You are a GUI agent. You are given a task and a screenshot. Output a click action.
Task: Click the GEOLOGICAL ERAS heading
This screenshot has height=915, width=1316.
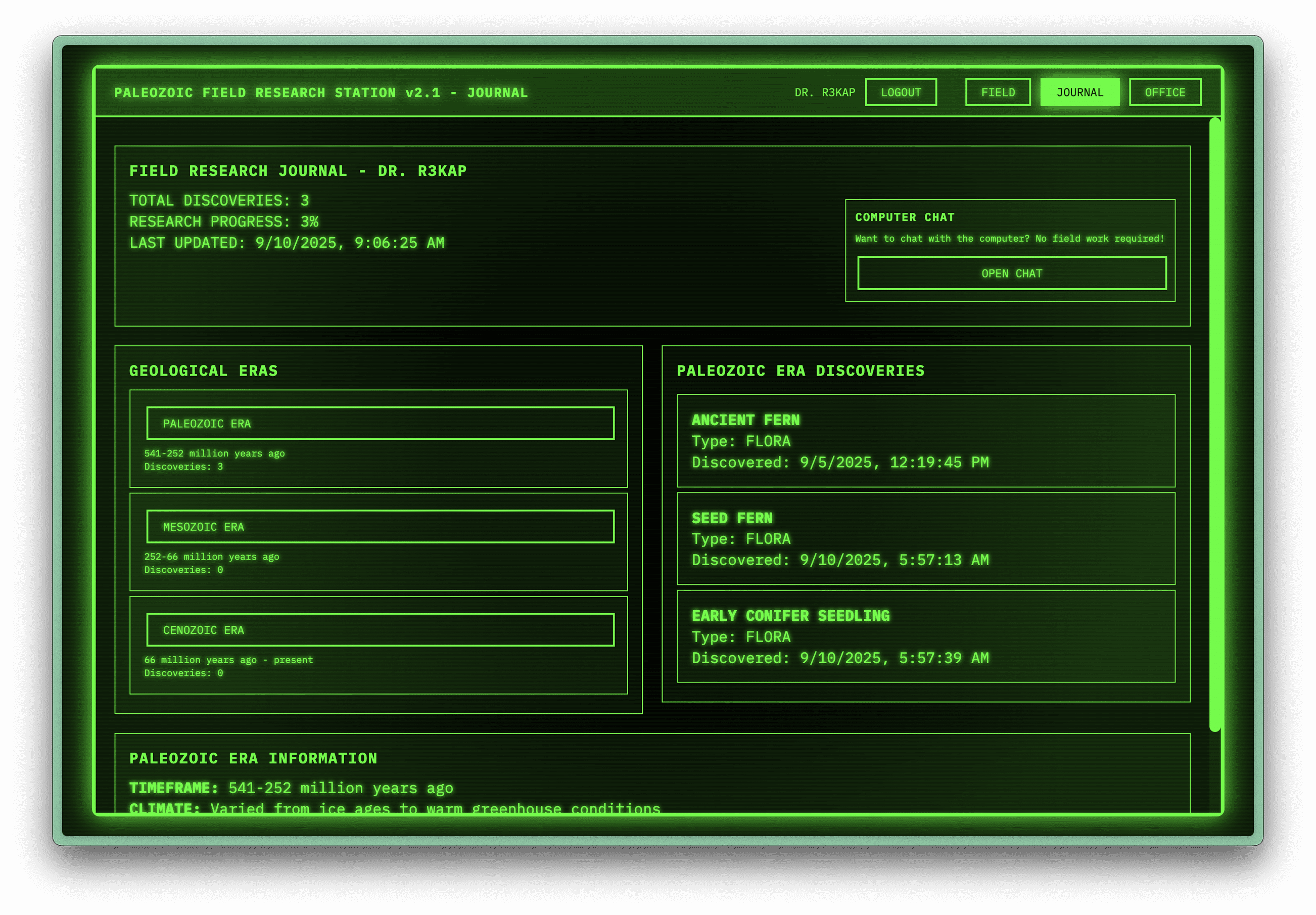(x=204, y=371)
